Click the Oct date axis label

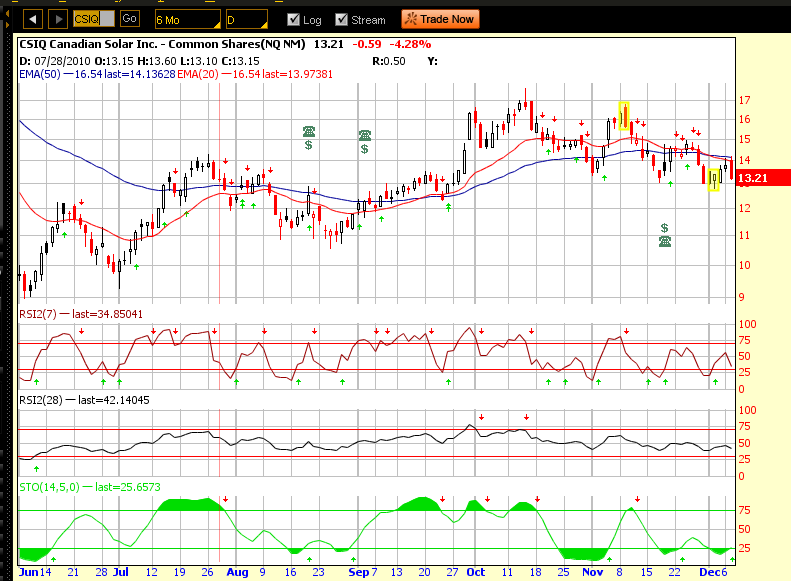pos(476,572)
